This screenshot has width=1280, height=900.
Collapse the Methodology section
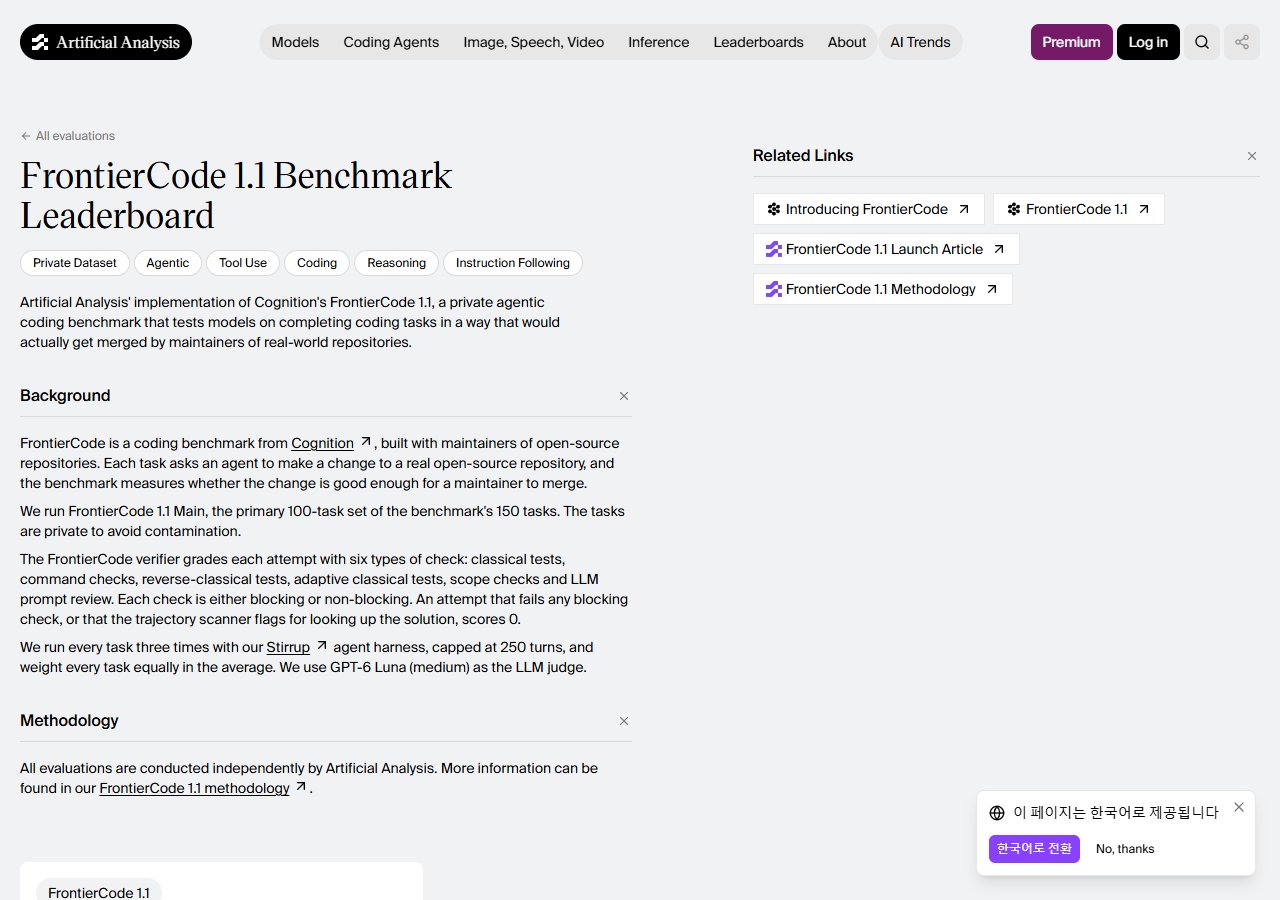pyautogui.click(x=624, y=721)
